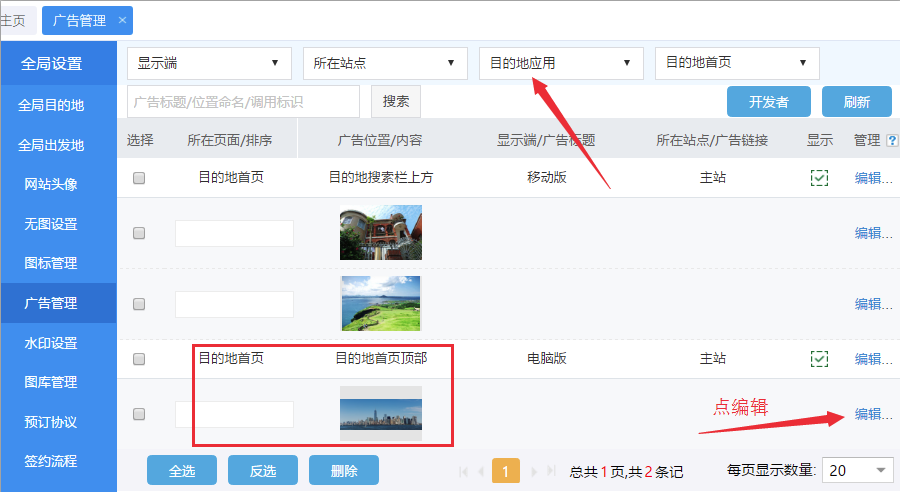
Task: Jump to the last page using pagination icon
Action: pyautogui.click(x=551, y=471)
